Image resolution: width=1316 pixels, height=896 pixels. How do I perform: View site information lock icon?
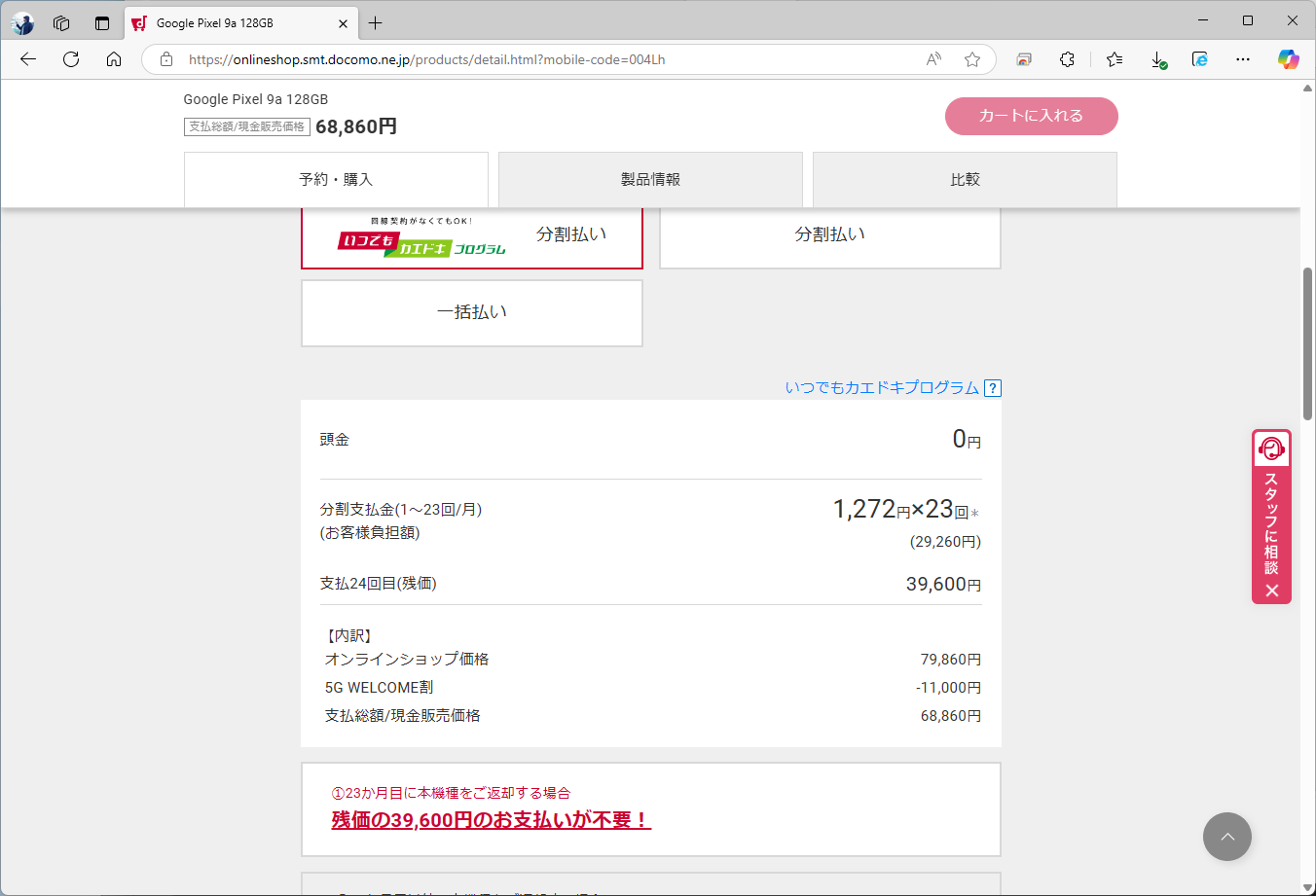[x=166, y=59]
